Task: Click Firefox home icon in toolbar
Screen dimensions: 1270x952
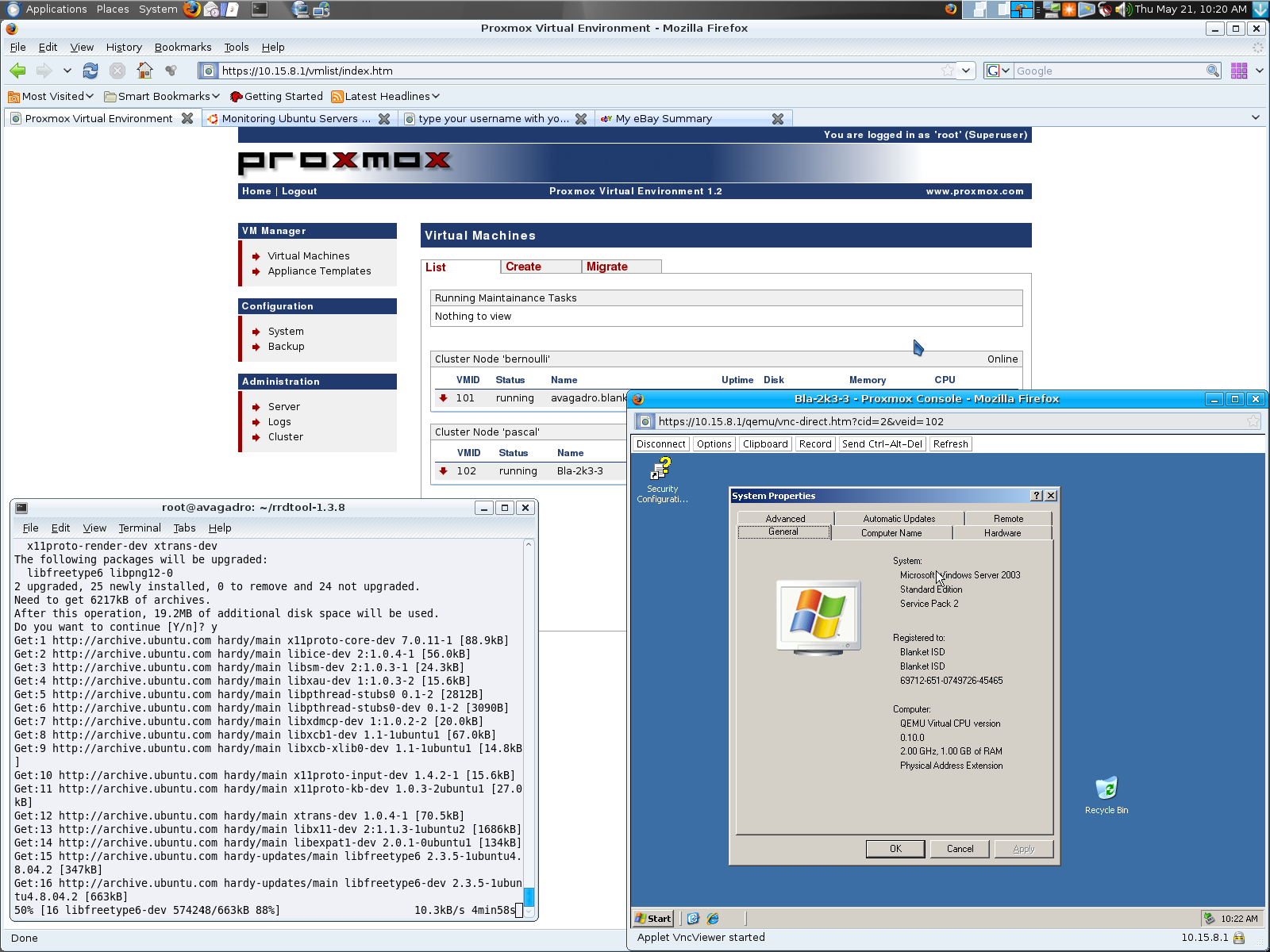Action: (x=144, y=71)
